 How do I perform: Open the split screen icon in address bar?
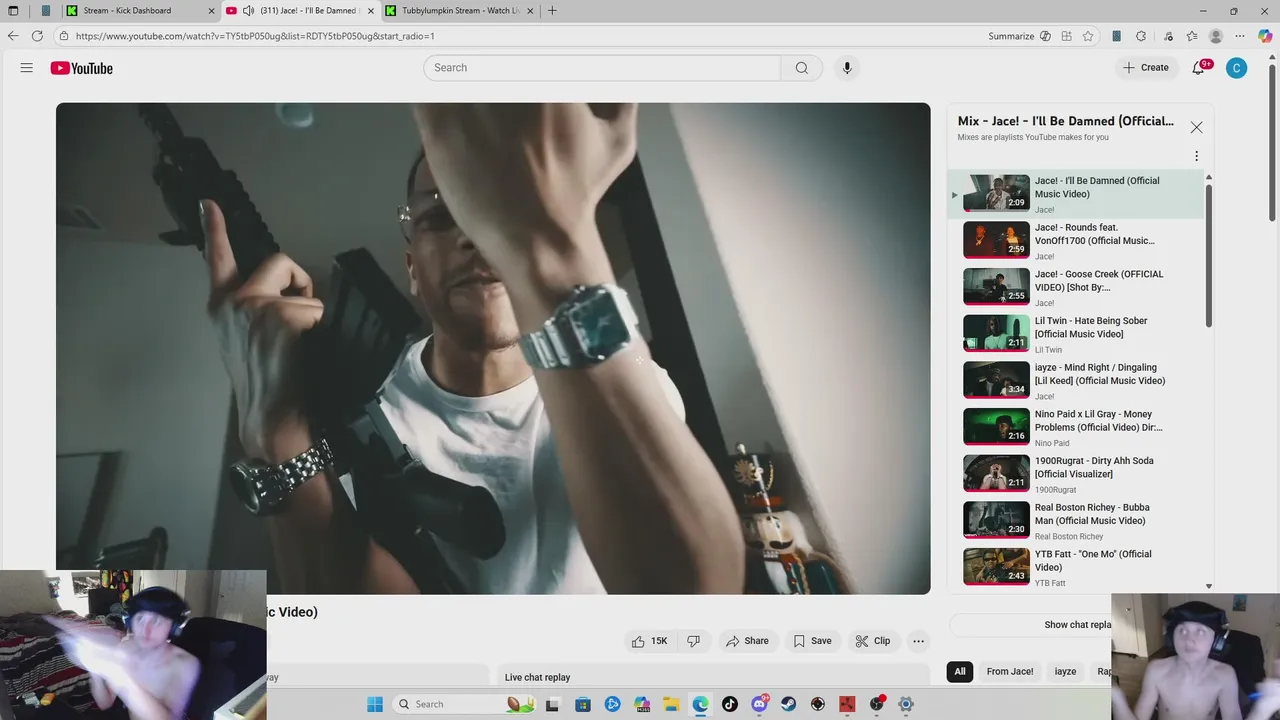point(1067,36)
